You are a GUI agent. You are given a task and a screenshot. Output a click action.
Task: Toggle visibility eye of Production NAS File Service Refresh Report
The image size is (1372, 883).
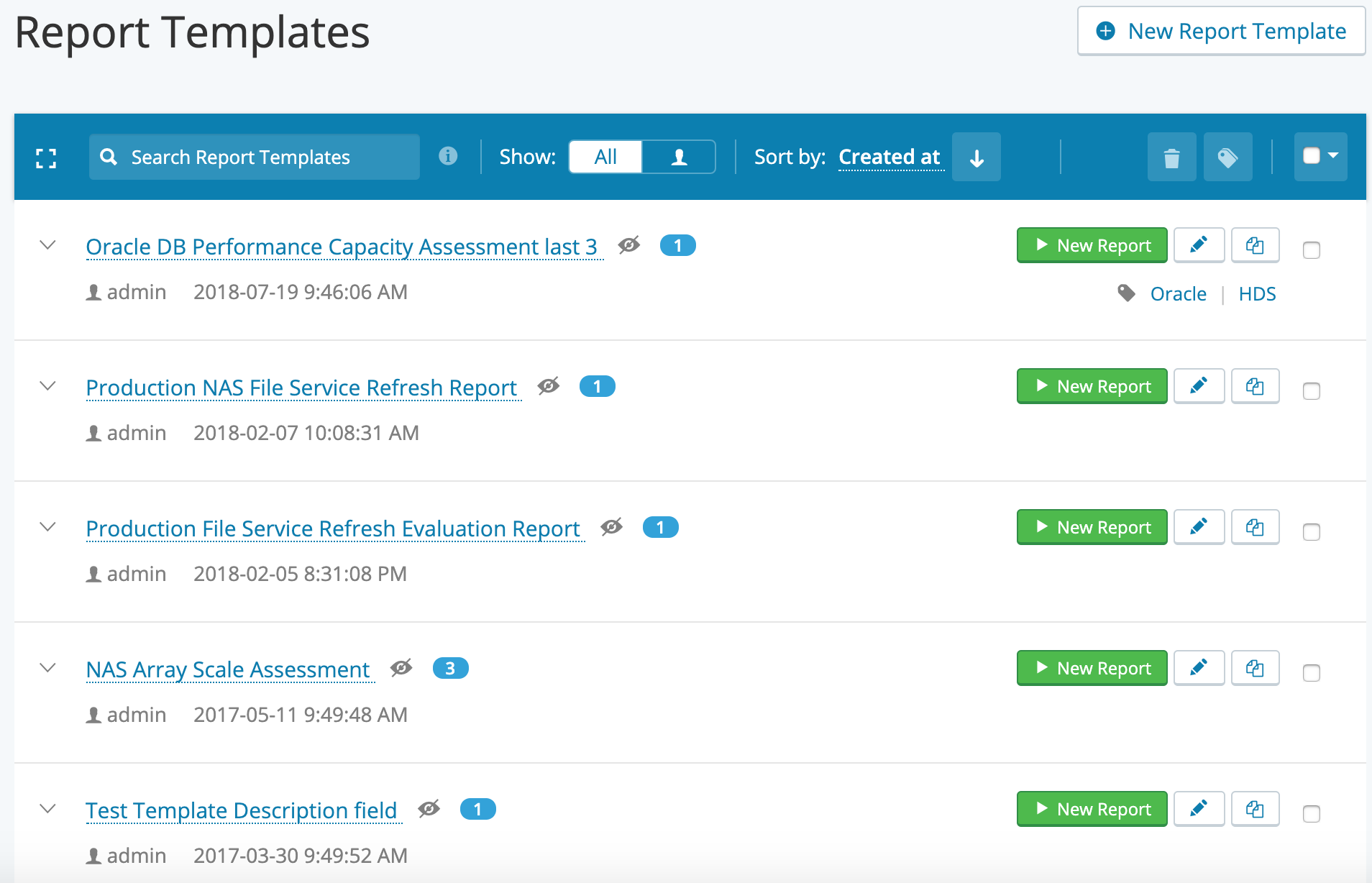click(548, 386)
